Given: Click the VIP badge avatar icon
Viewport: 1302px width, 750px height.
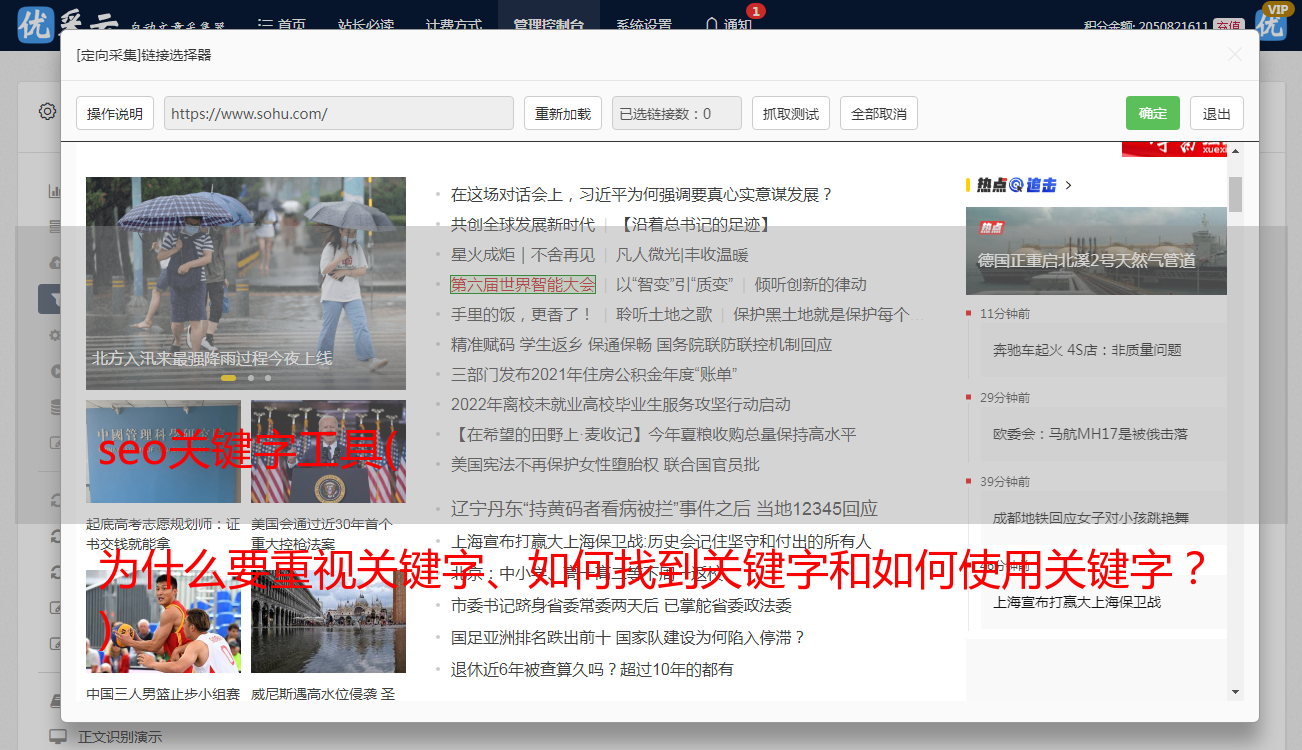Looking at the screenshot, I should tap(1272, 22).
